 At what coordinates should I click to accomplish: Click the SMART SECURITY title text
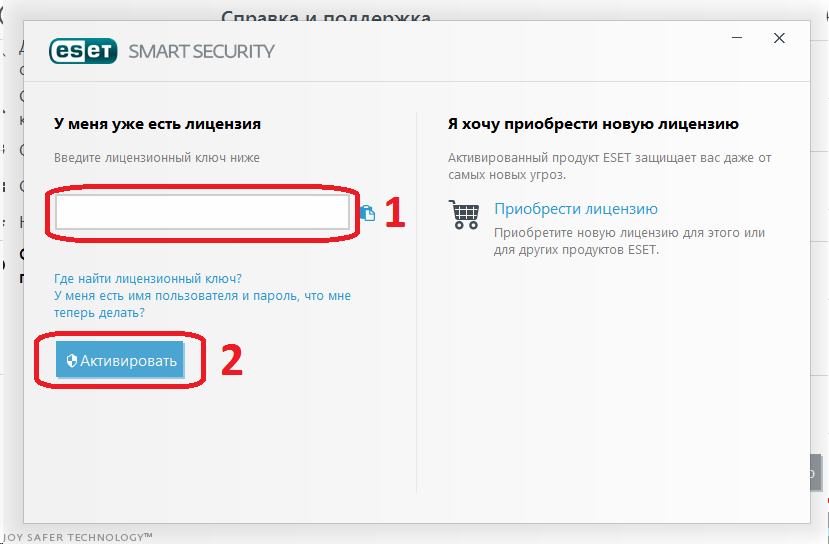click(x=201, y=51)
